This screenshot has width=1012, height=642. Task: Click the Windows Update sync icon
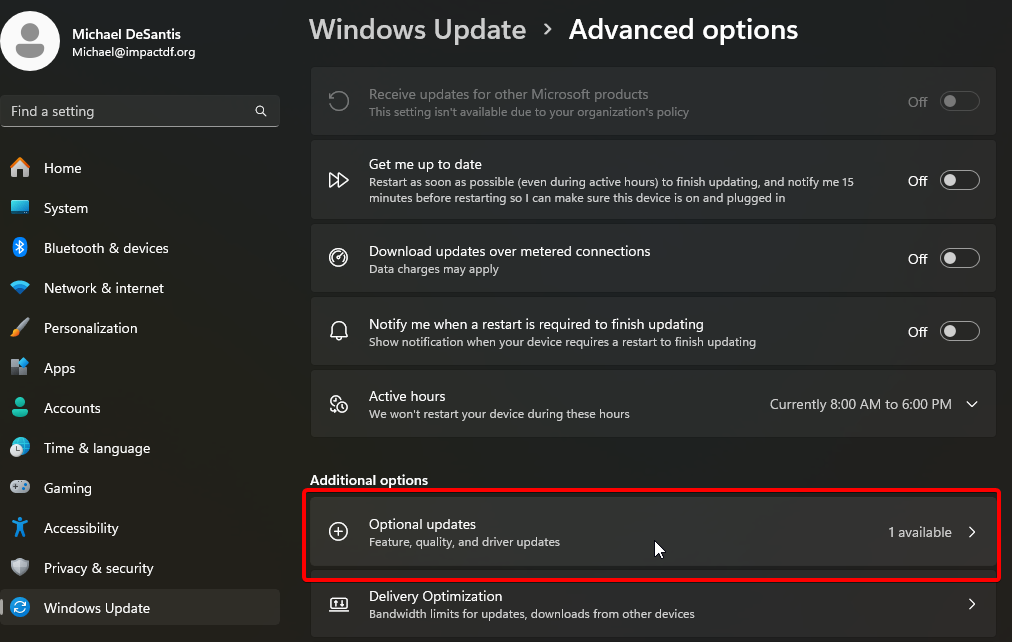click(20, 608)
